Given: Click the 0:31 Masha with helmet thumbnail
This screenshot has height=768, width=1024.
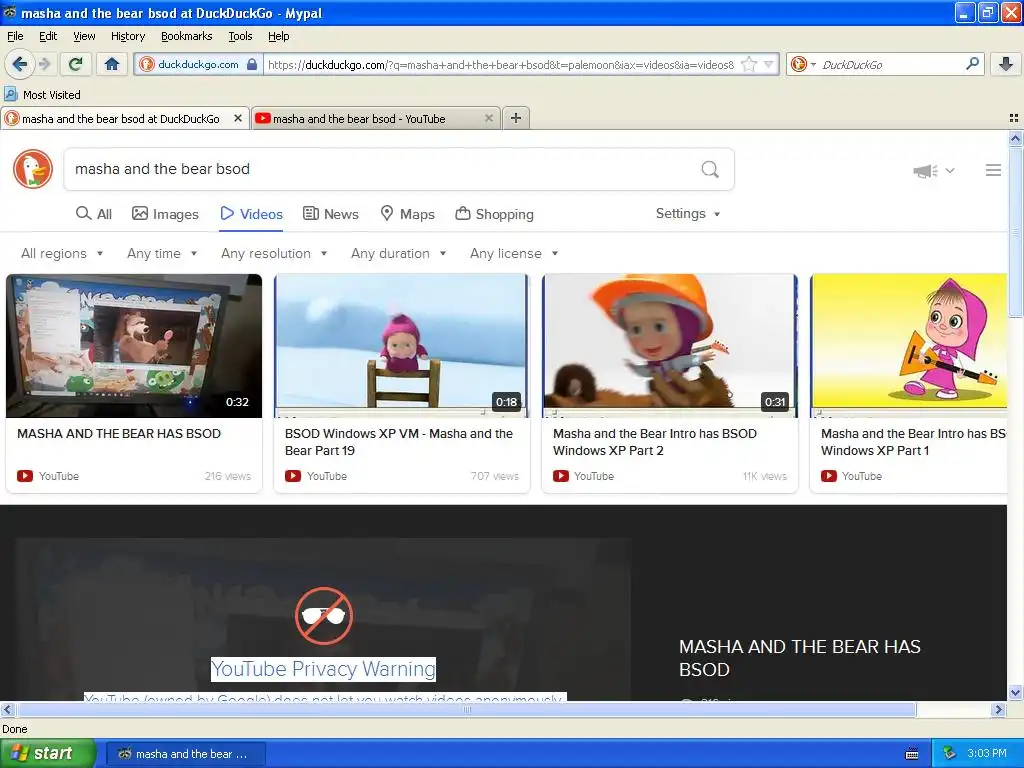Looking at the screenshot, I should coord(670,345).
